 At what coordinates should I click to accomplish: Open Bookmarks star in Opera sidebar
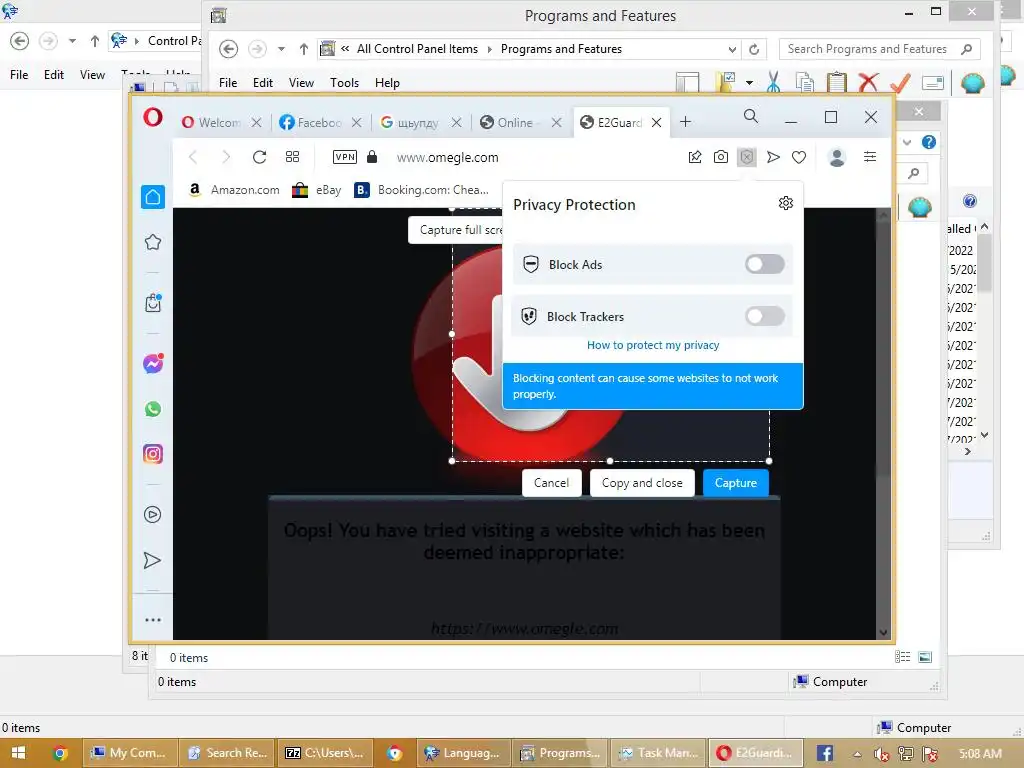pyautogui.click(x=153, y=242)
